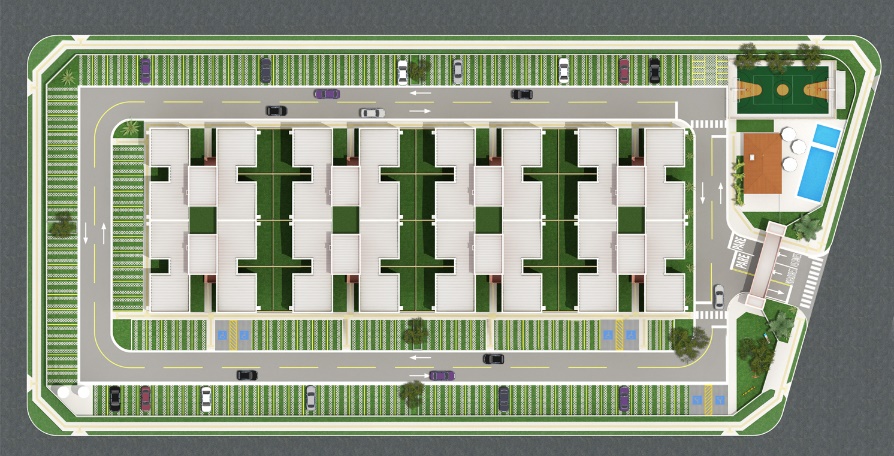This screenshot has height=456, width=894.
Task: Select the large blue swimming pool
Action: pos(817,170)
